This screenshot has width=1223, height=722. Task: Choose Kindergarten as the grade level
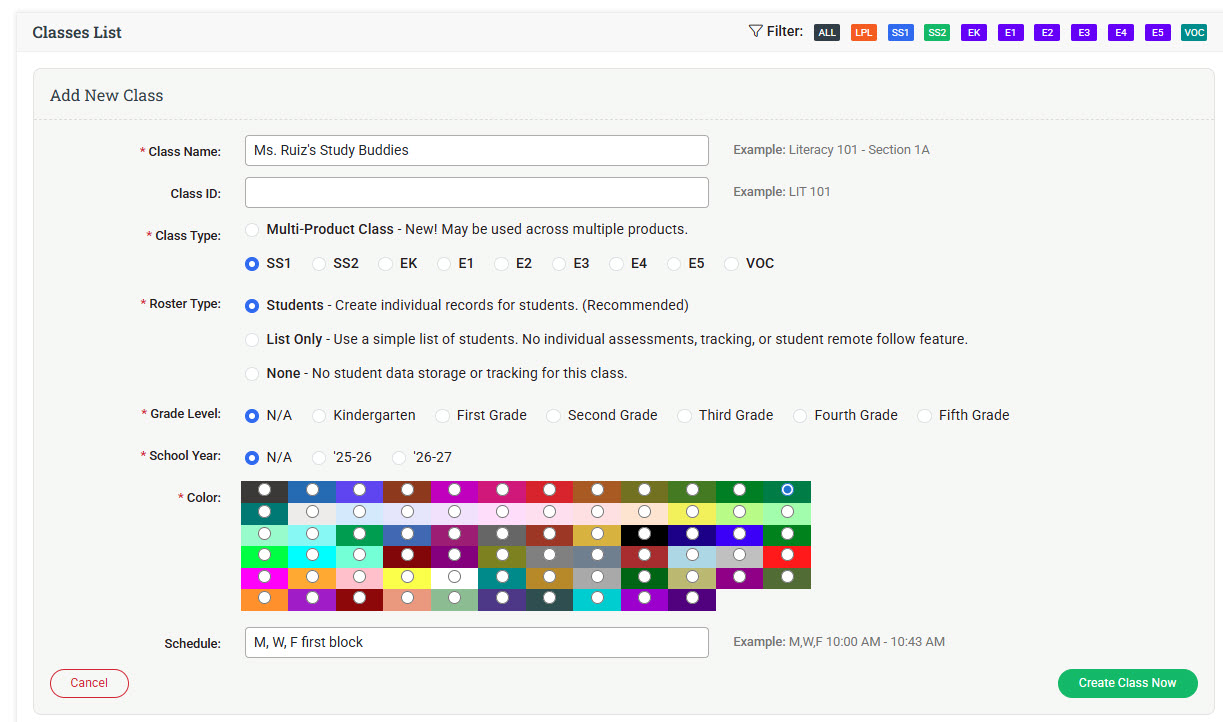coord(319,415)
